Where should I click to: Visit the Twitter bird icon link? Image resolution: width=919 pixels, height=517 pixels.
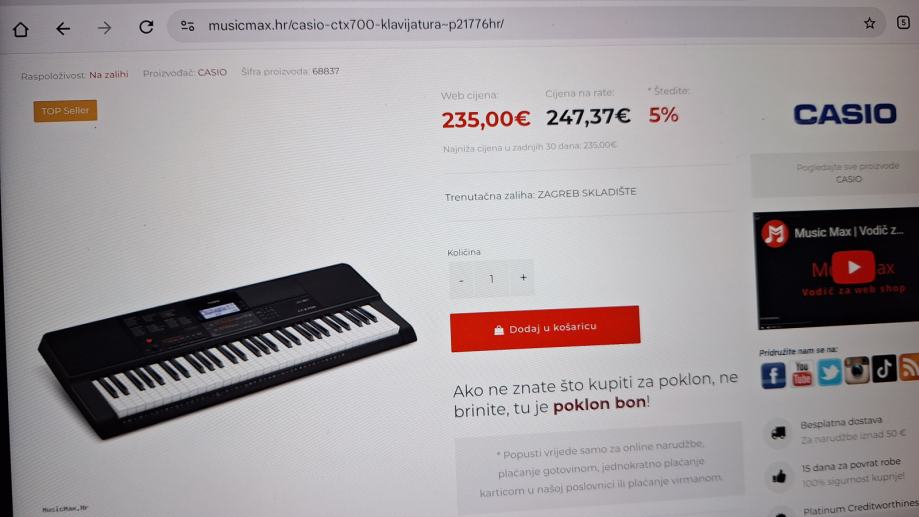pos(829,372)
